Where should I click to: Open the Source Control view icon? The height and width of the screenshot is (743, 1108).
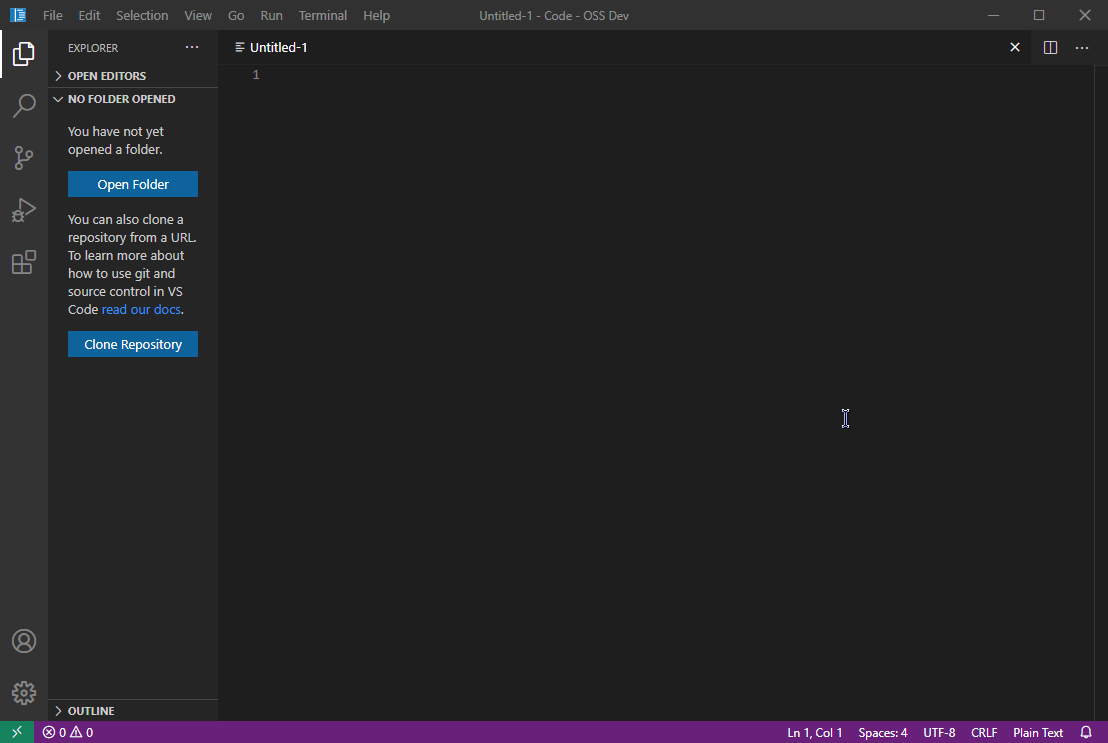[23, 158]
